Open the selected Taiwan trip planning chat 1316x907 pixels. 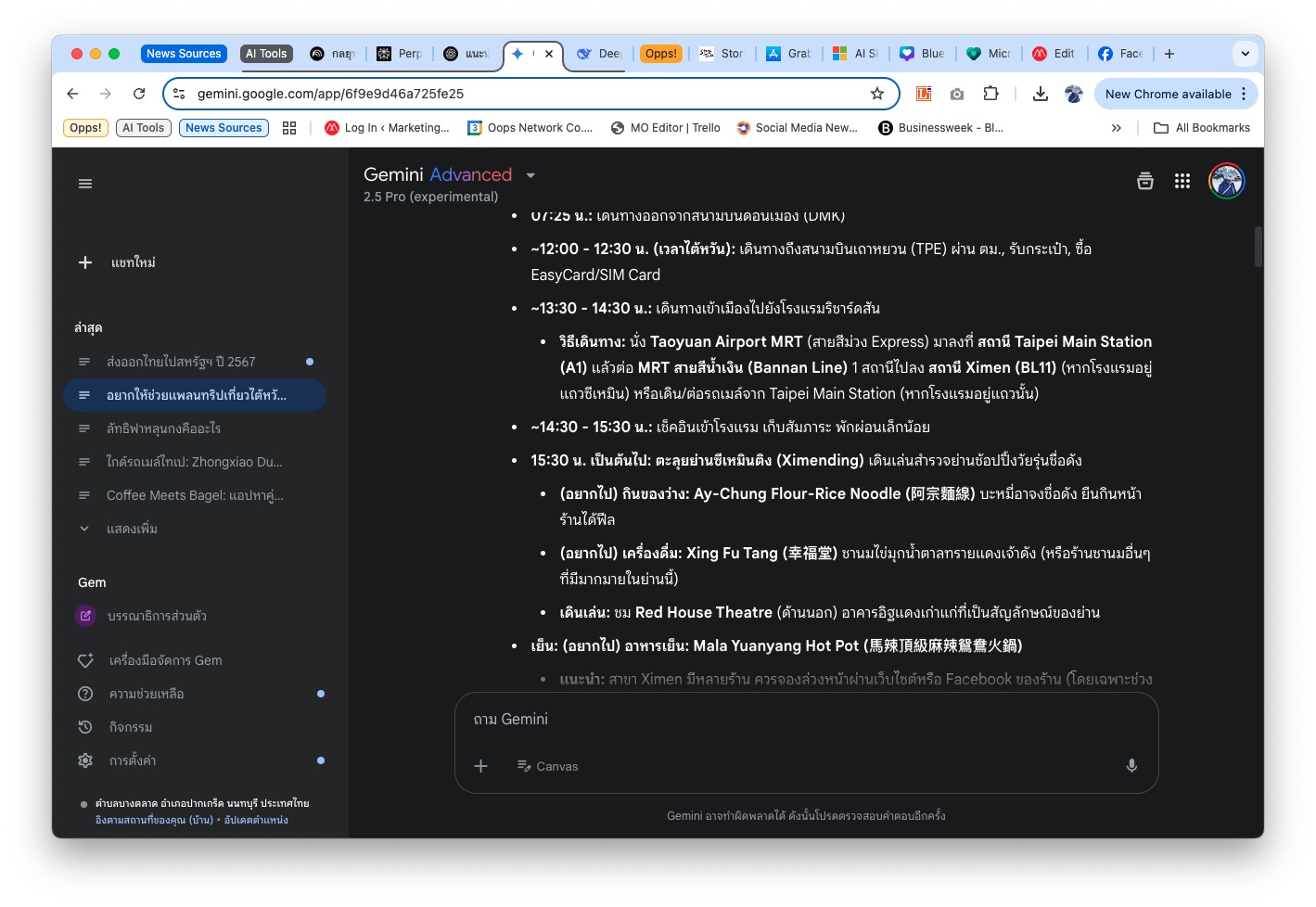(195, 395)
